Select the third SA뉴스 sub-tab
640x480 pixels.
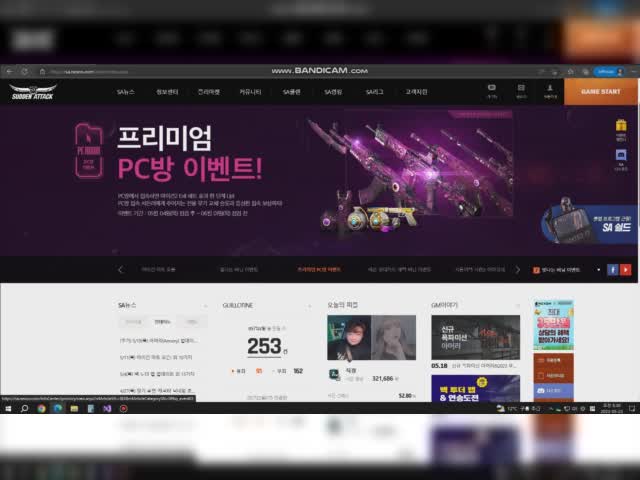[x=192, y=322]
